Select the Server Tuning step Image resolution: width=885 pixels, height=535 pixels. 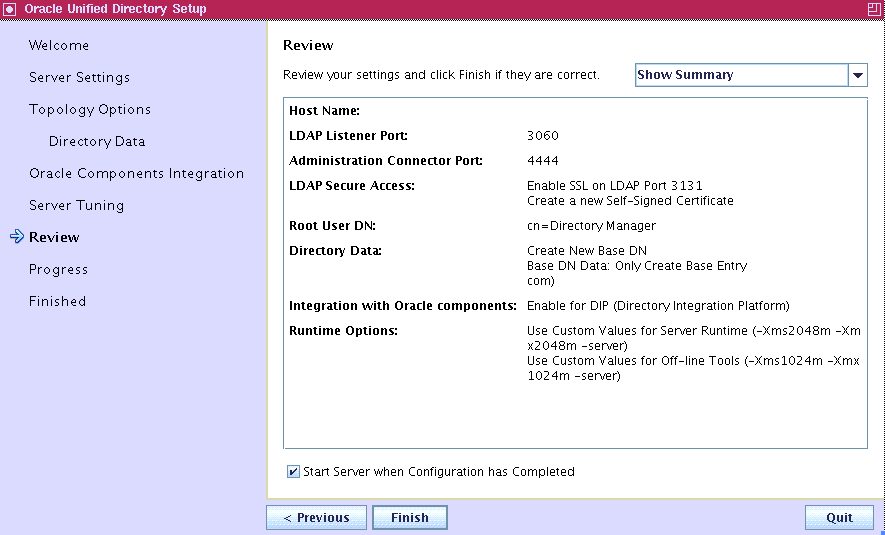click(x=76, y=205)
